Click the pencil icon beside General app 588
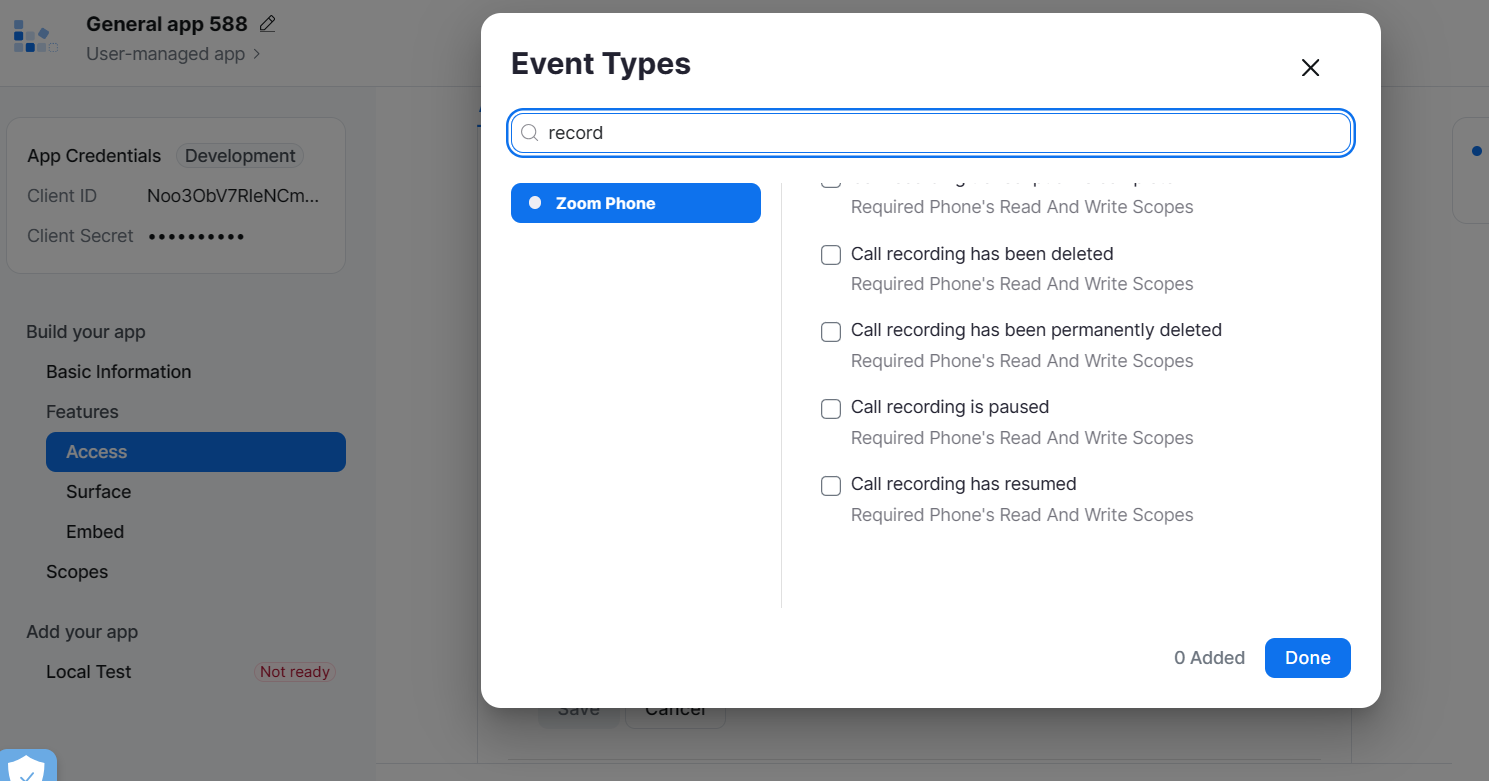Image resolution: width=1489 pixels, height=781 pixels. [267, 23]
